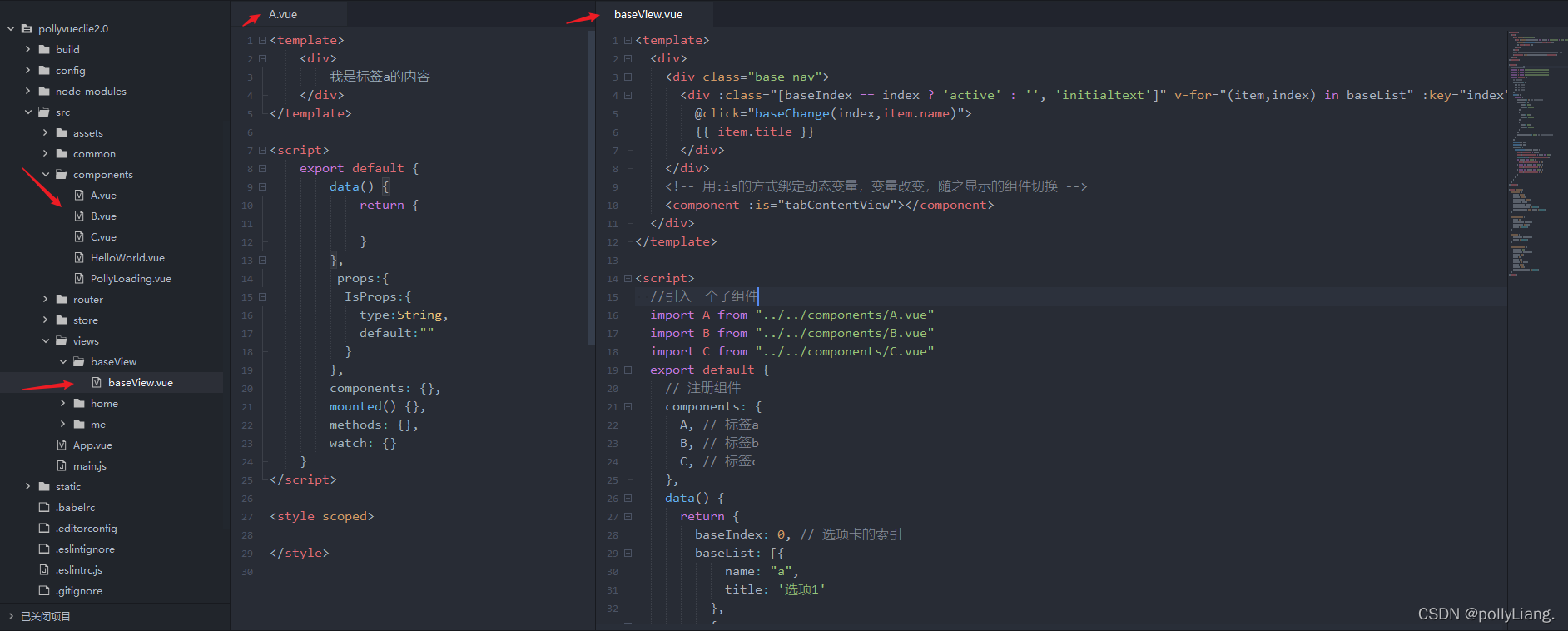Screen dimensions: 1568x631
Task: Jump using baseView.vue code minimap
Action: pos(1536,154)
